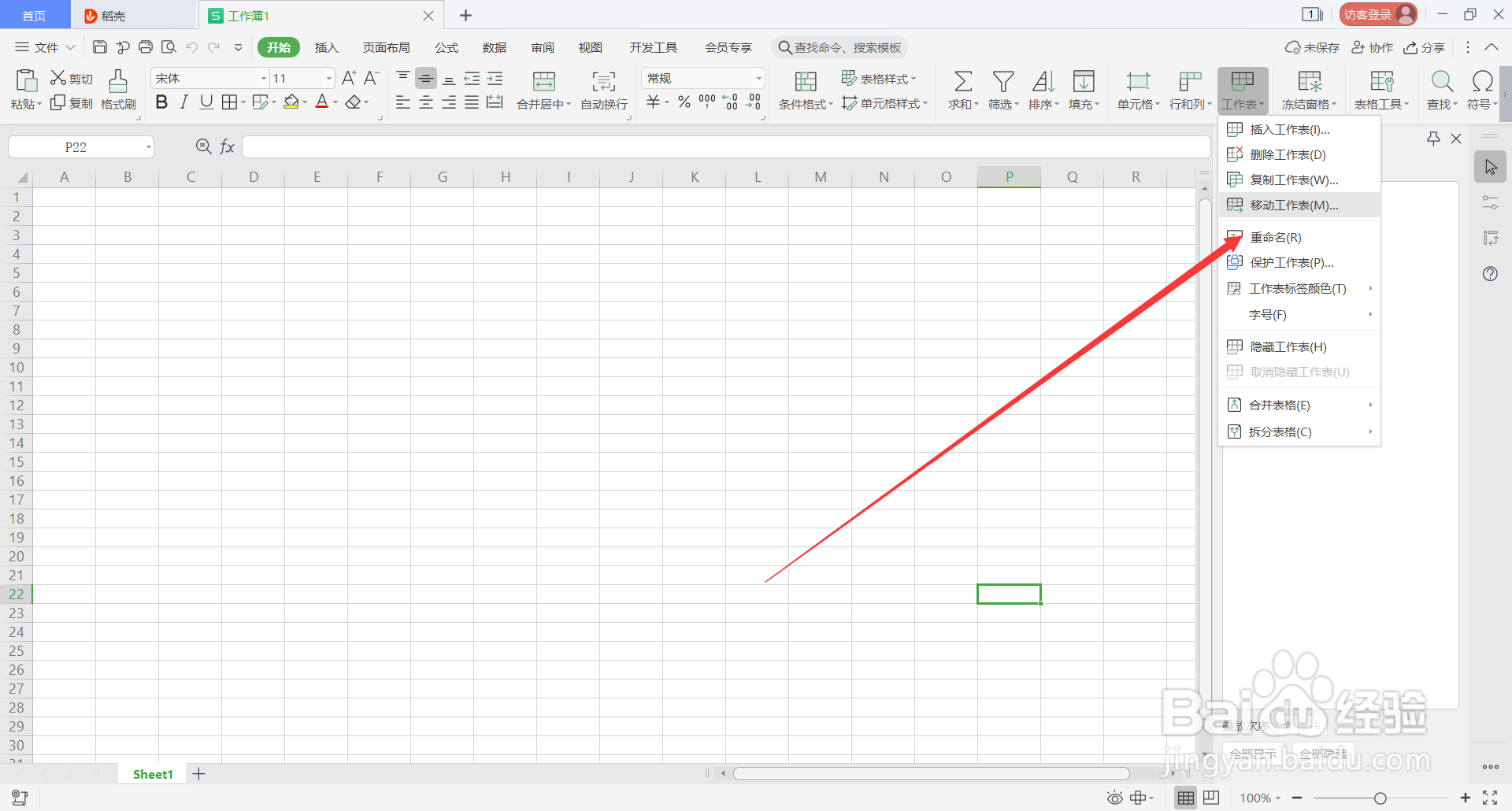The height and width of the screenshot is (811, 1512).
Task: Click the clear eraser icon
Action: 354,102
